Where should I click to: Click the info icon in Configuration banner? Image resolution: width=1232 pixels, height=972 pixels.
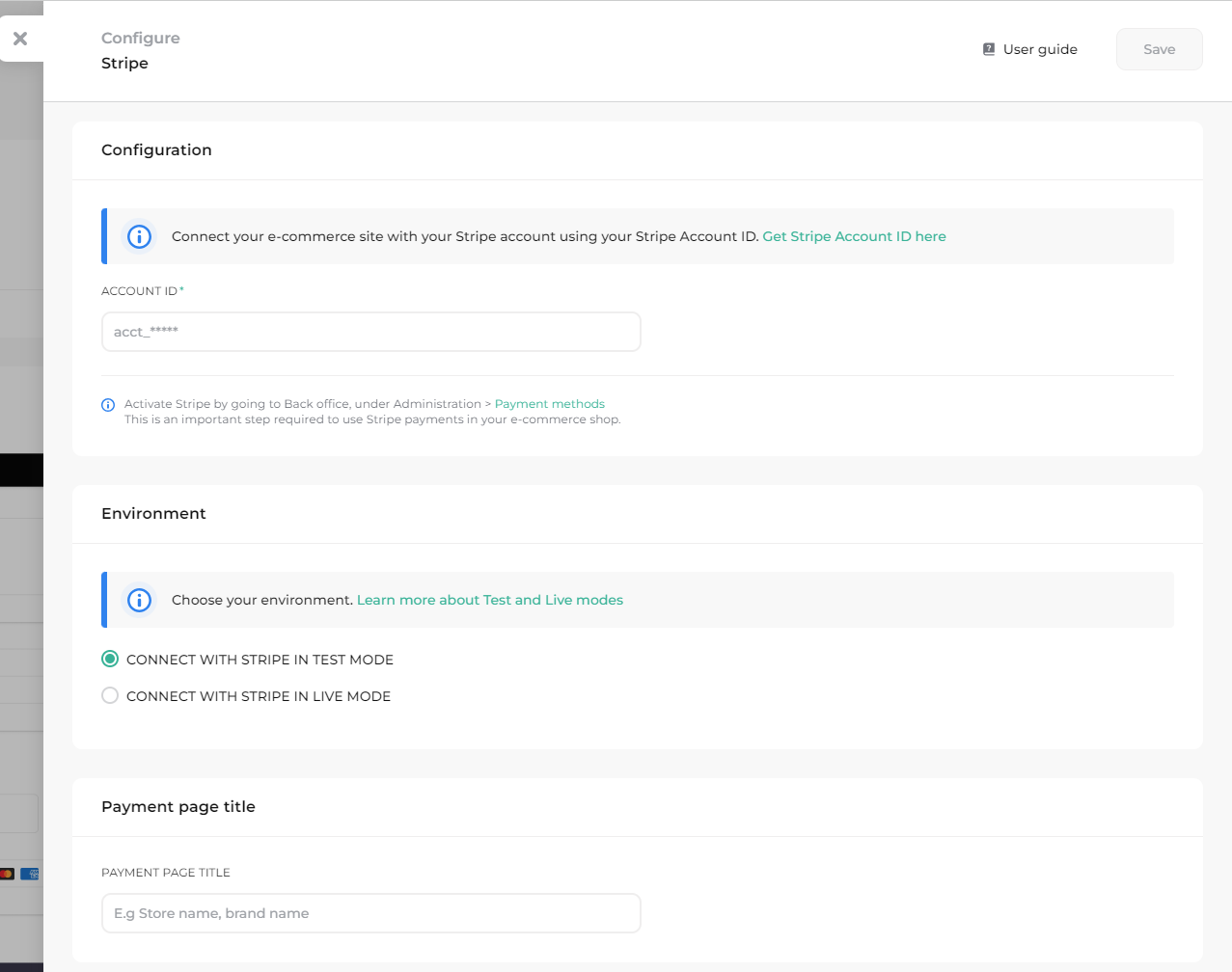(x=140, y=236)
